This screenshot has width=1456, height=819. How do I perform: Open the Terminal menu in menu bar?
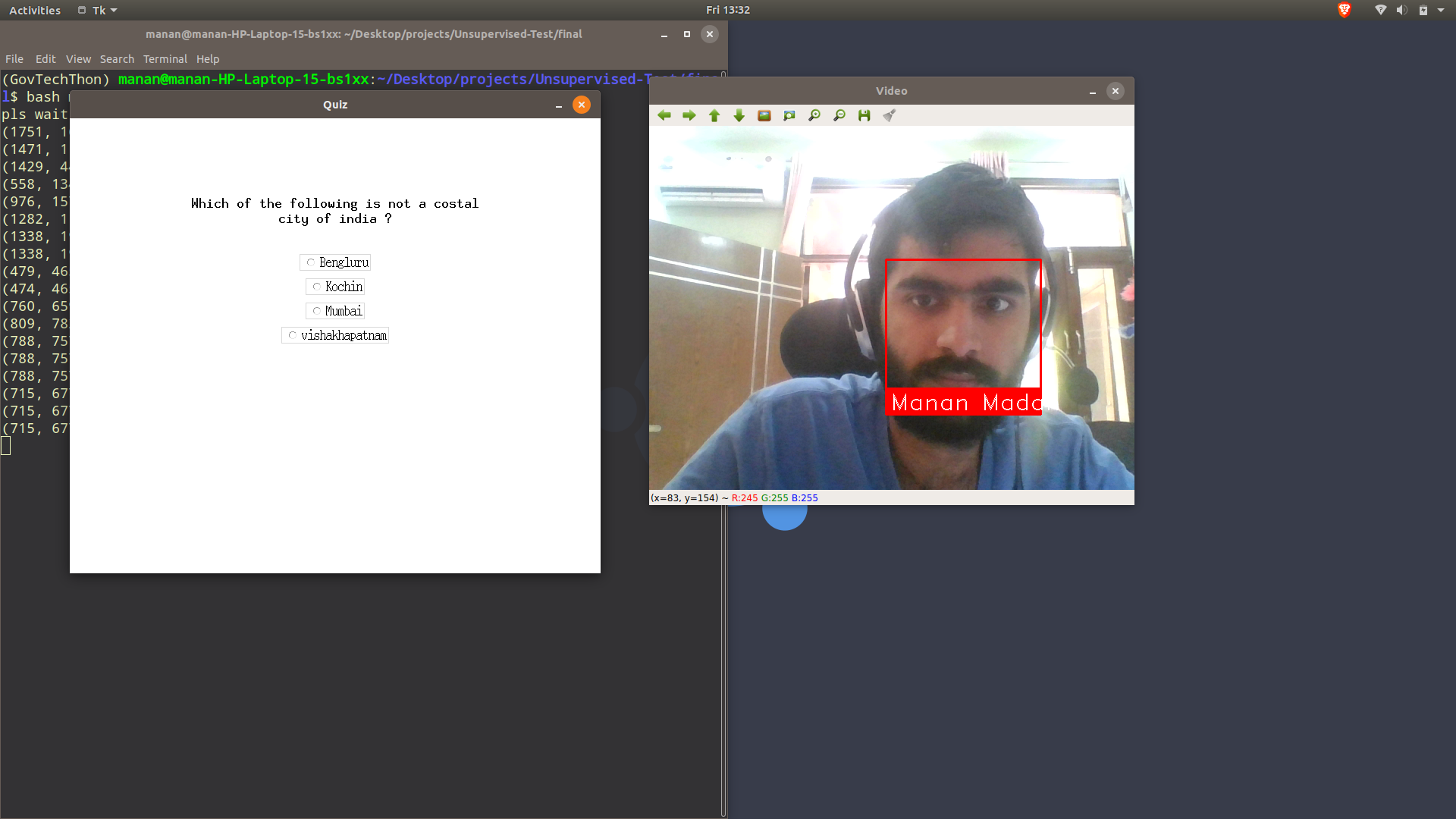click(165, 59)
